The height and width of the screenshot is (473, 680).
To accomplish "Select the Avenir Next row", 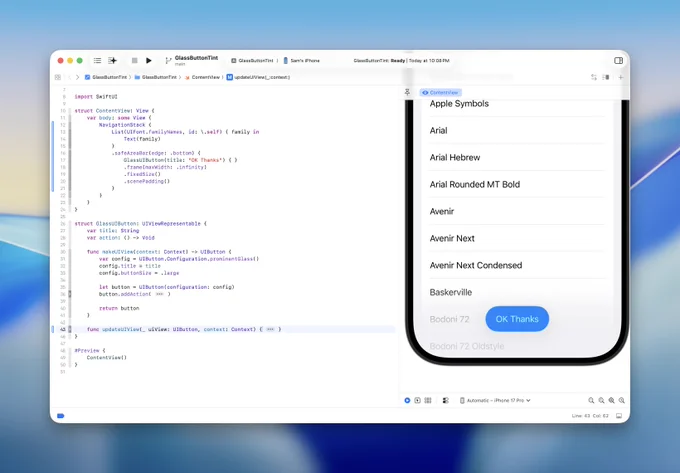I will tap(517, 238).
